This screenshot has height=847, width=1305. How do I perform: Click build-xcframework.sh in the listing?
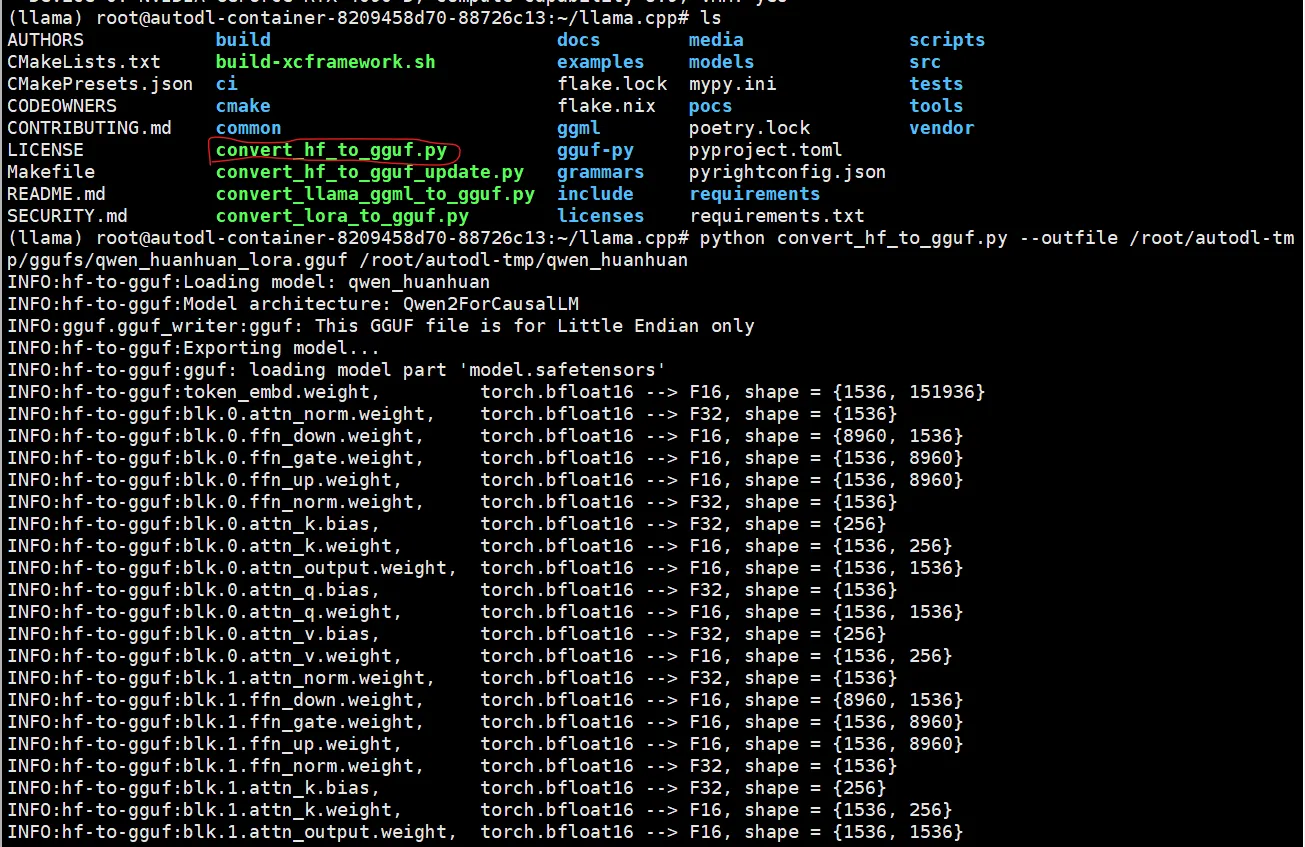(x=326, y=62)
